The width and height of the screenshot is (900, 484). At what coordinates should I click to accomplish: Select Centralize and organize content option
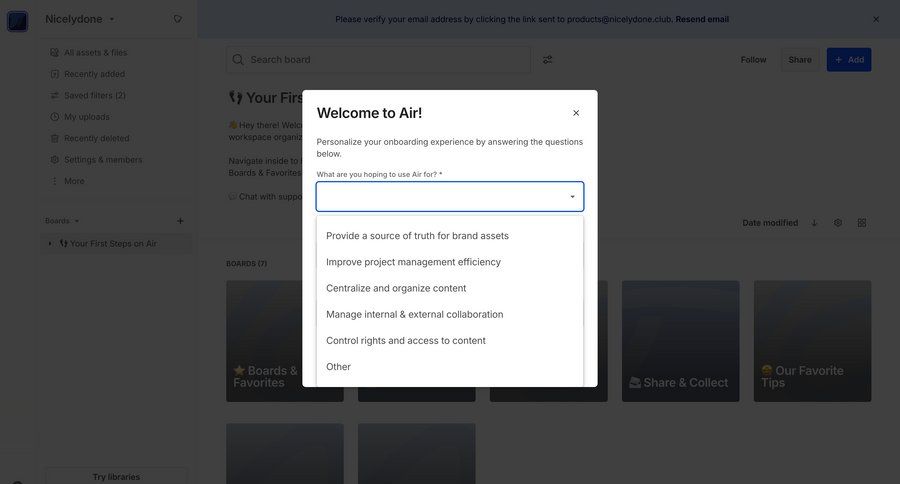click(396, 288)
